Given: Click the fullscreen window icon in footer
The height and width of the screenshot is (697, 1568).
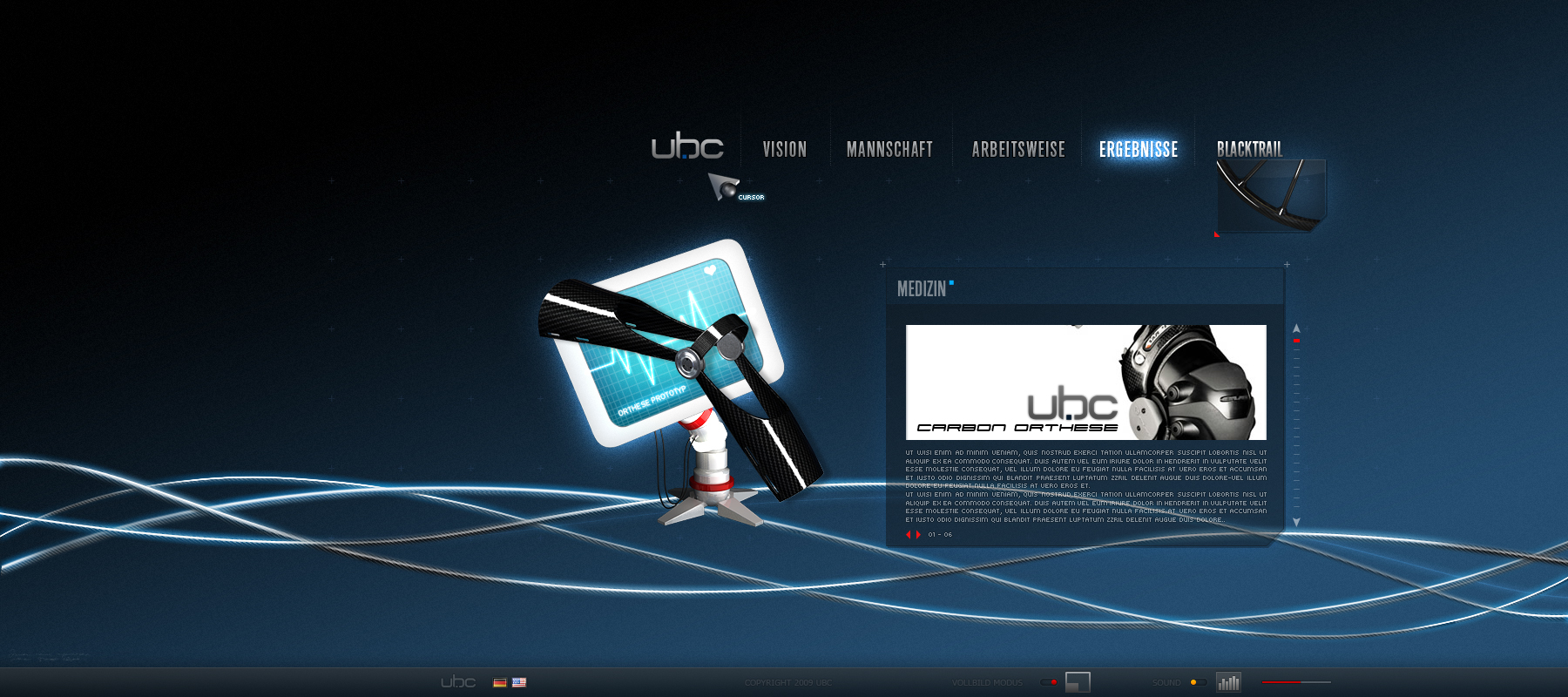Looking at the screenshot, I should pos(1078,682).
